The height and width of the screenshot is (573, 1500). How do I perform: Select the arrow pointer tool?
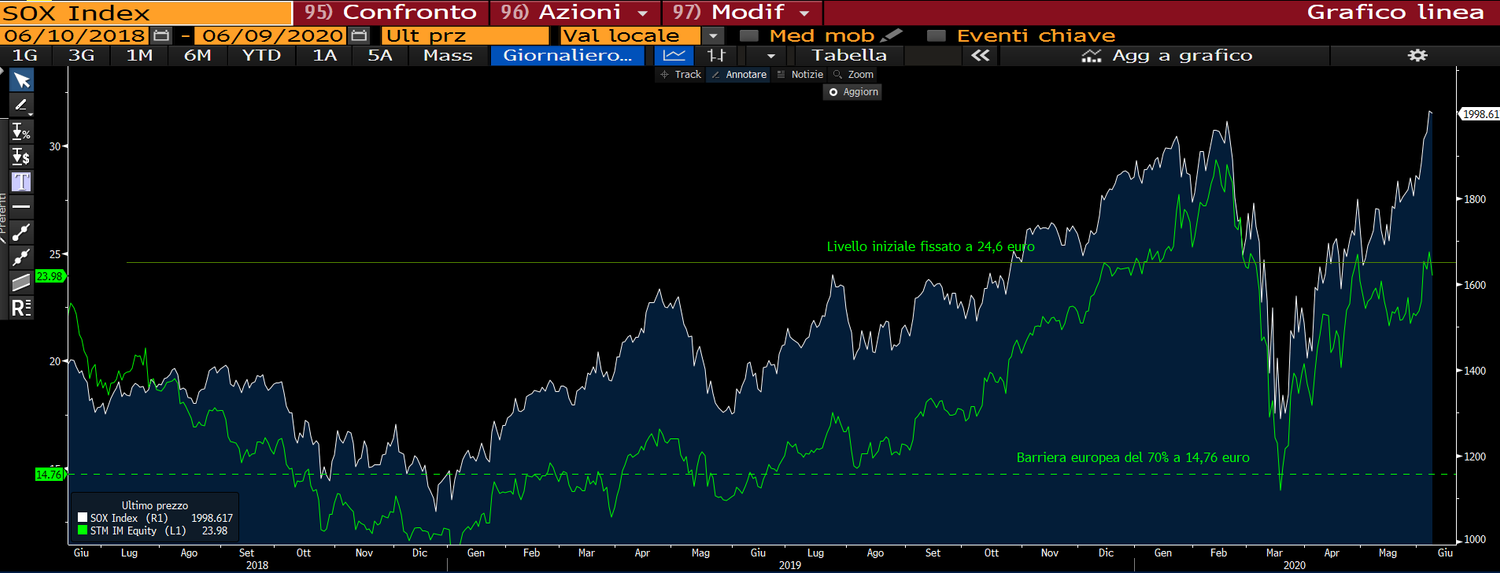pos(21,80)
